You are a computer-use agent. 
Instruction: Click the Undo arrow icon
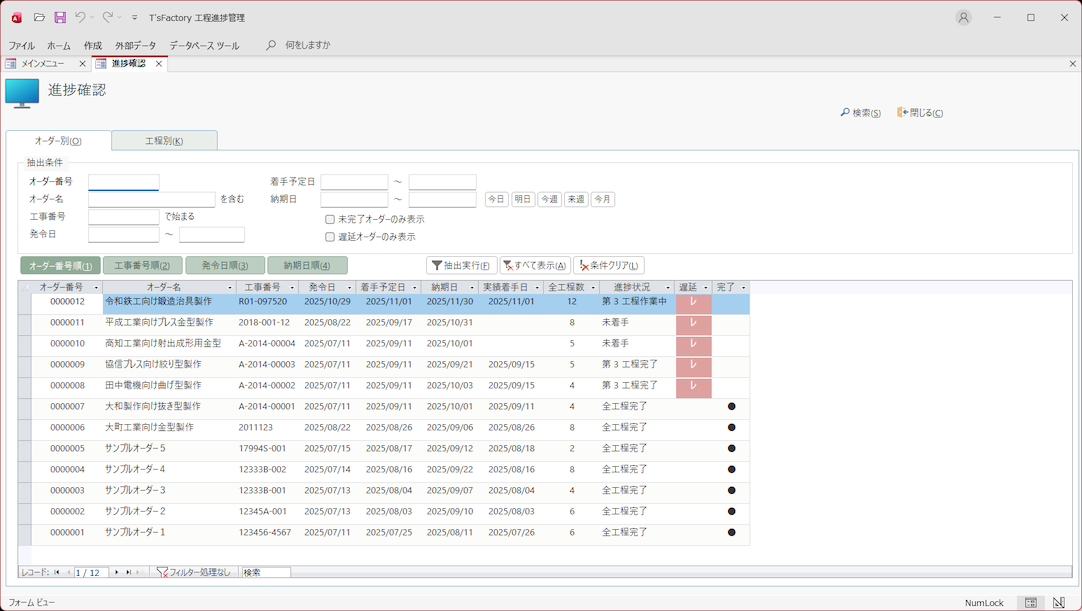pyautogui.click(x=80, y=17)
